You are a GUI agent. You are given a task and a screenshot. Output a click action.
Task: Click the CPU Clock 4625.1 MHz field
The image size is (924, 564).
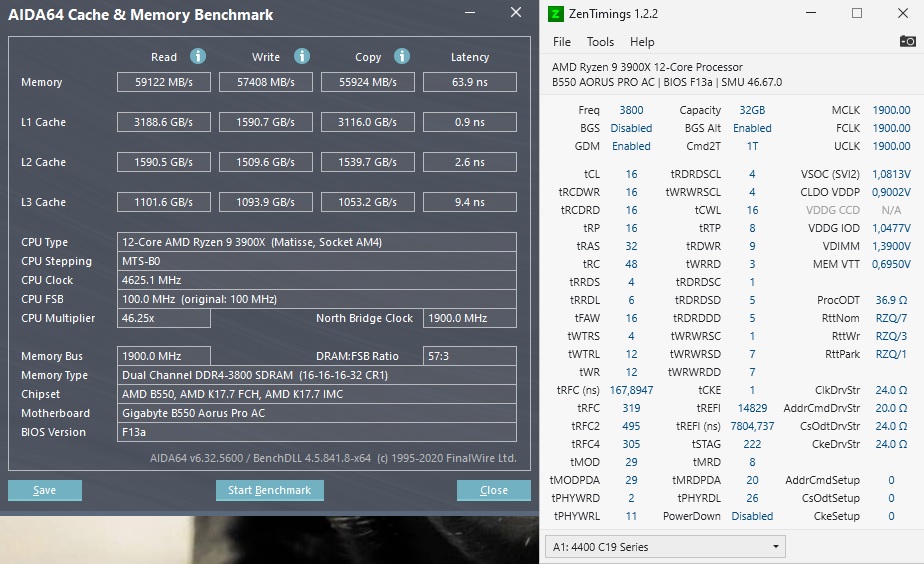pyautogui.click(x=317, y=280)
